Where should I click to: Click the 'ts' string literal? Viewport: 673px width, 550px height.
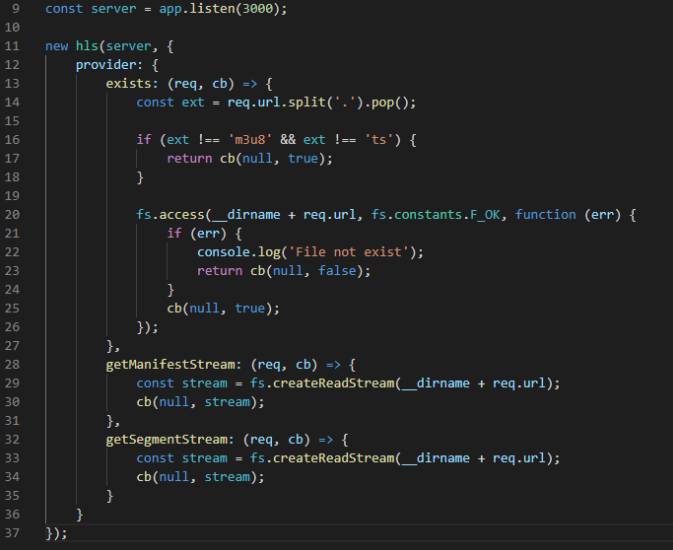pyautogui.click(x=379, y=140)
